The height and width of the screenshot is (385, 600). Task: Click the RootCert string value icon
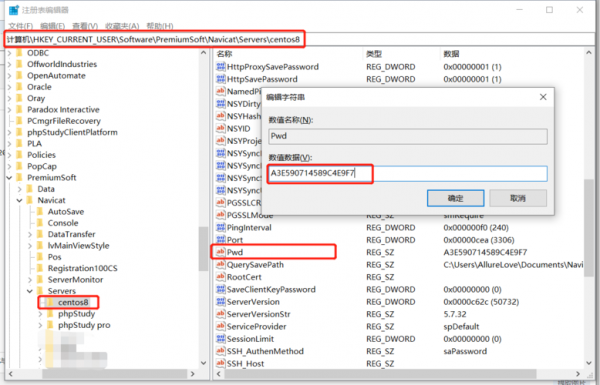click(x=220, y=277)
